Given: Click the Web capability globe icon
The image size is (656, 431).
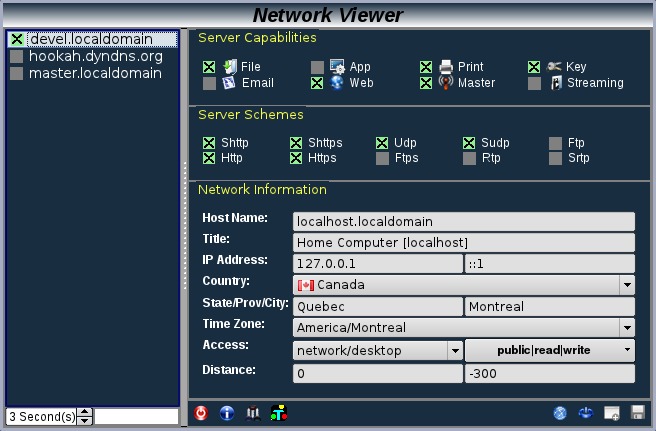Looking at the screenshot, I should coord(337,83).
